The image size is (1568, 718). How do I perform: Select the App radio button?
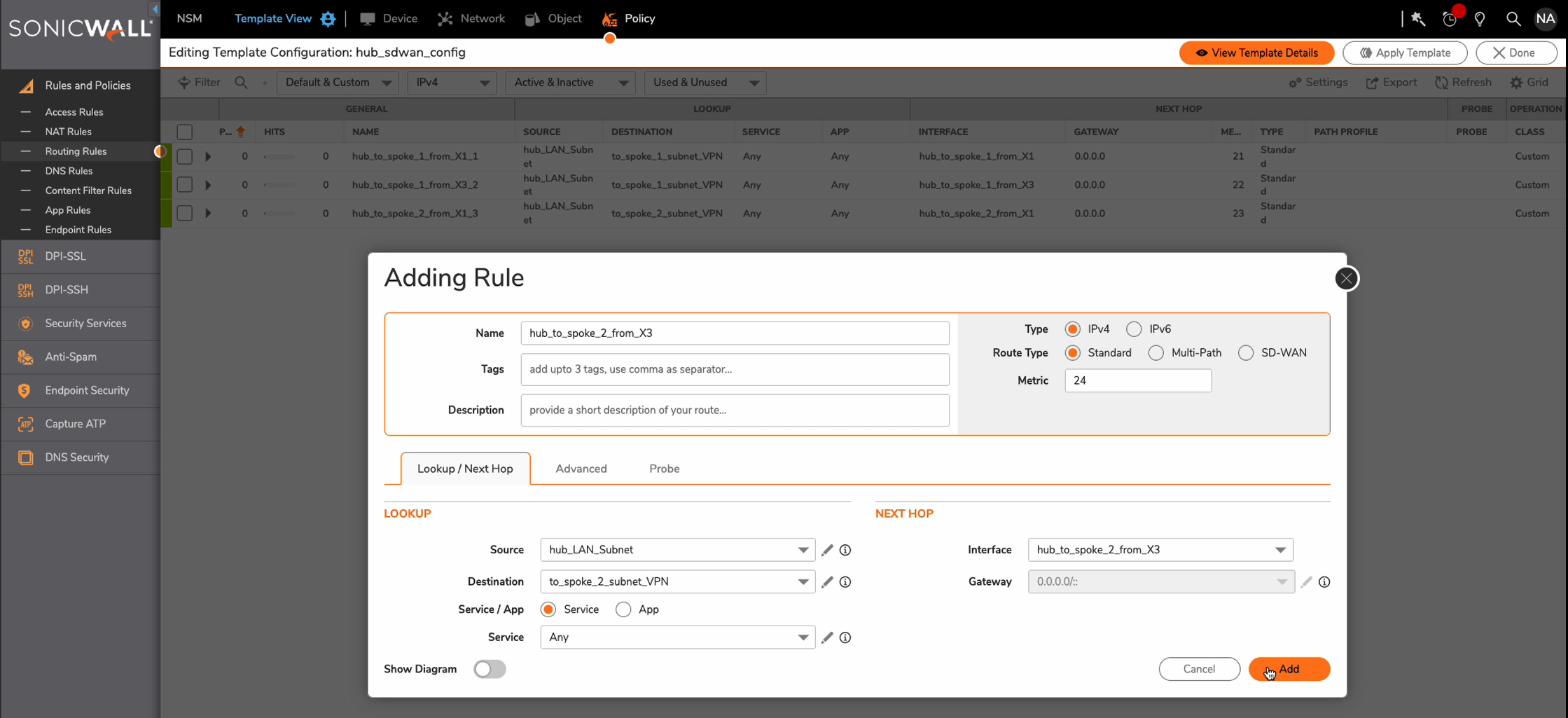click(x=623, y=609)
